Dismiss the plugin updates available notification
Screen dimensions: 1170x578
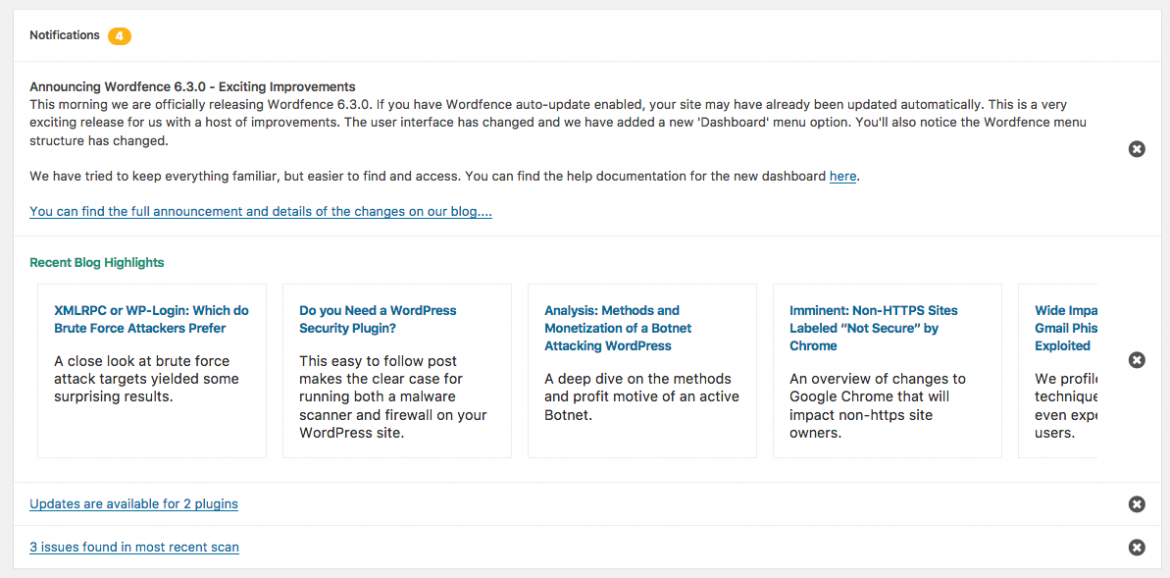tap(1136, 504)
